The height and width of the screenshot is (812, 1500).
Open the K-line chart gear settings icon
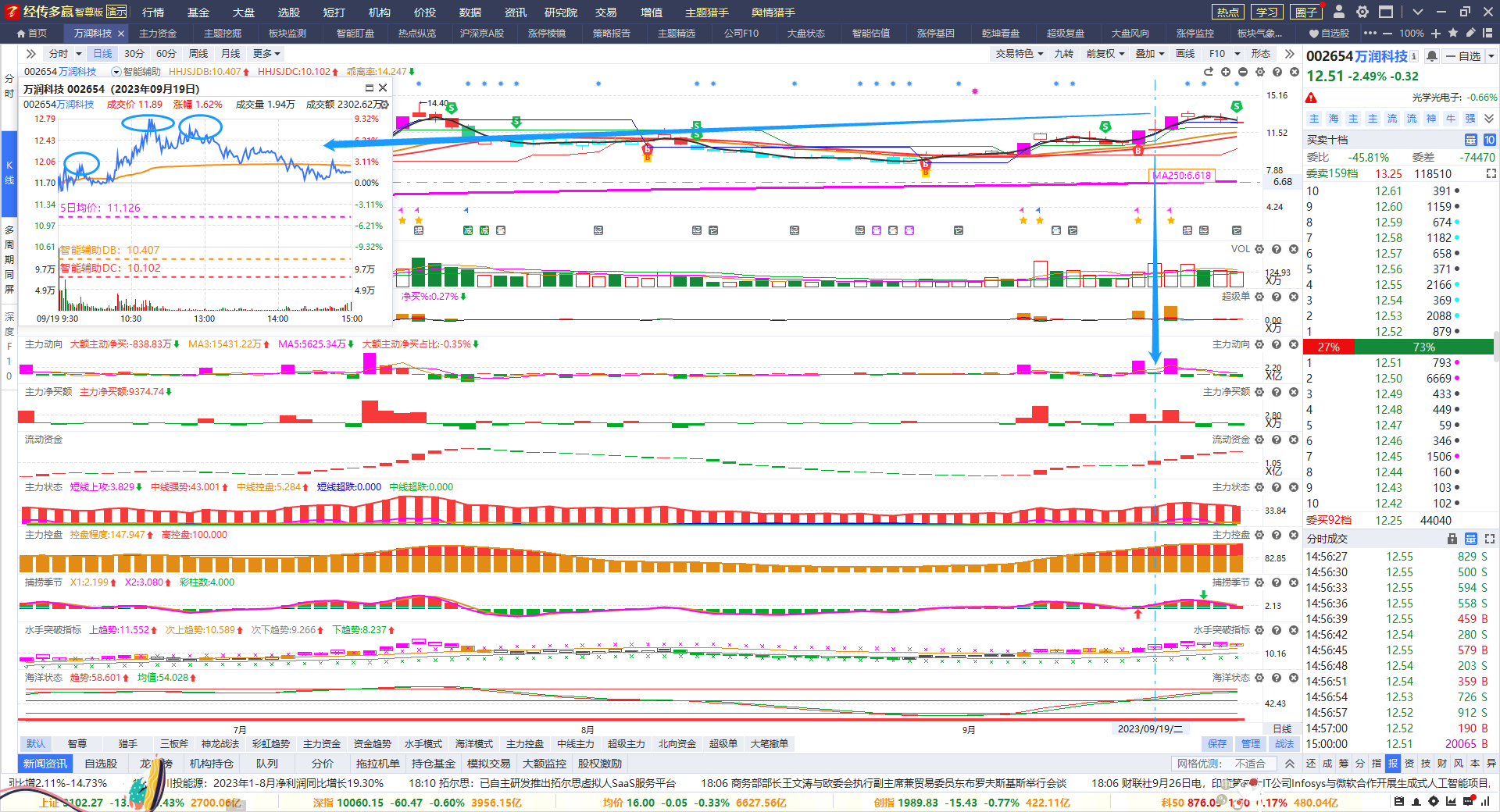coord(1260,72)
